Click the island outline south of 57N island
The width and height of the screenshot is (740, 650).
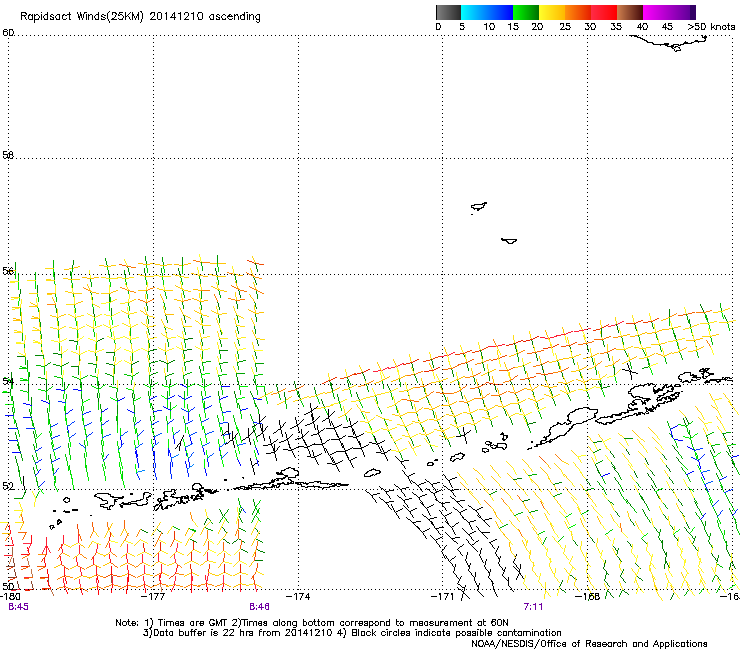[x=509, y=241]
